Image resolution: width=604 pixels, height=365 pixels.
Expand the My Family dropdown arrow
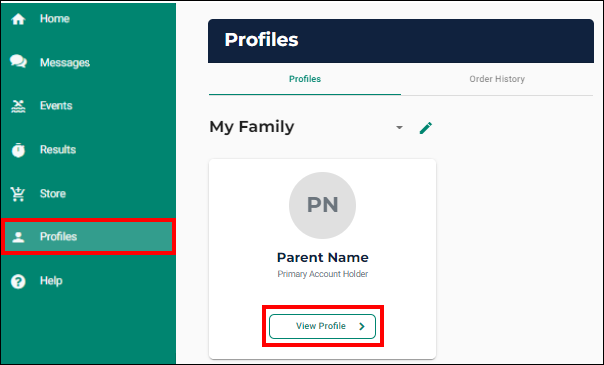[399, 127]
